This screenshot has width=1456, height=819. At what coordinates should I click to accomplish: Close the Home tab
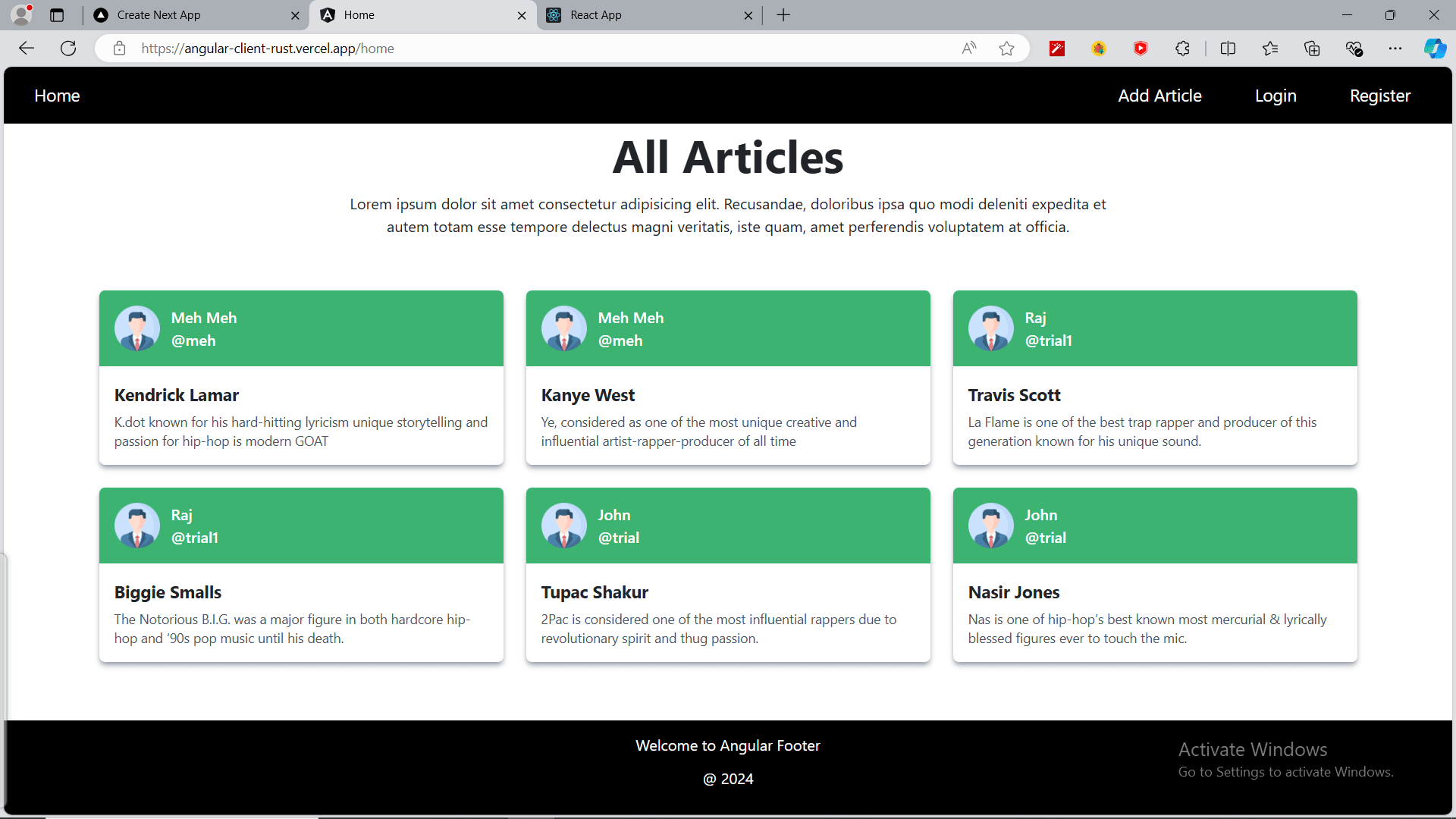522,15
